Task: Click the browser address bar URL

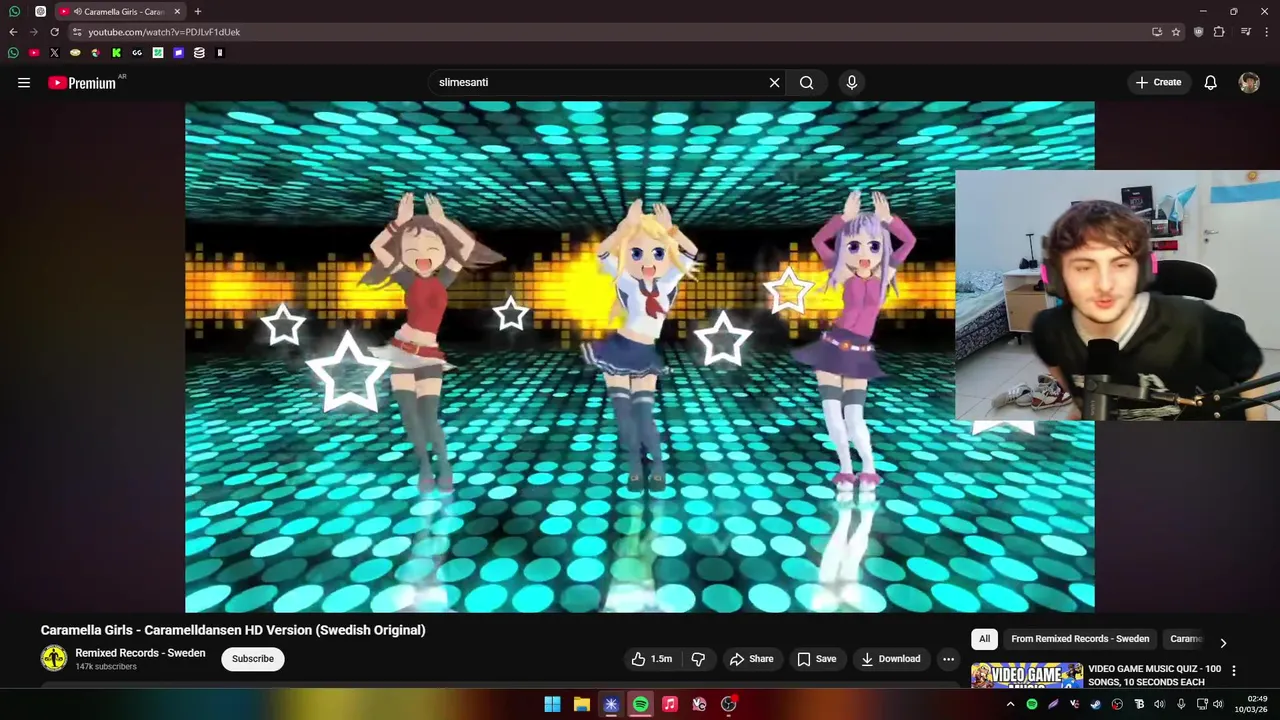Action: pyautogui.click(x=164, y=32)
